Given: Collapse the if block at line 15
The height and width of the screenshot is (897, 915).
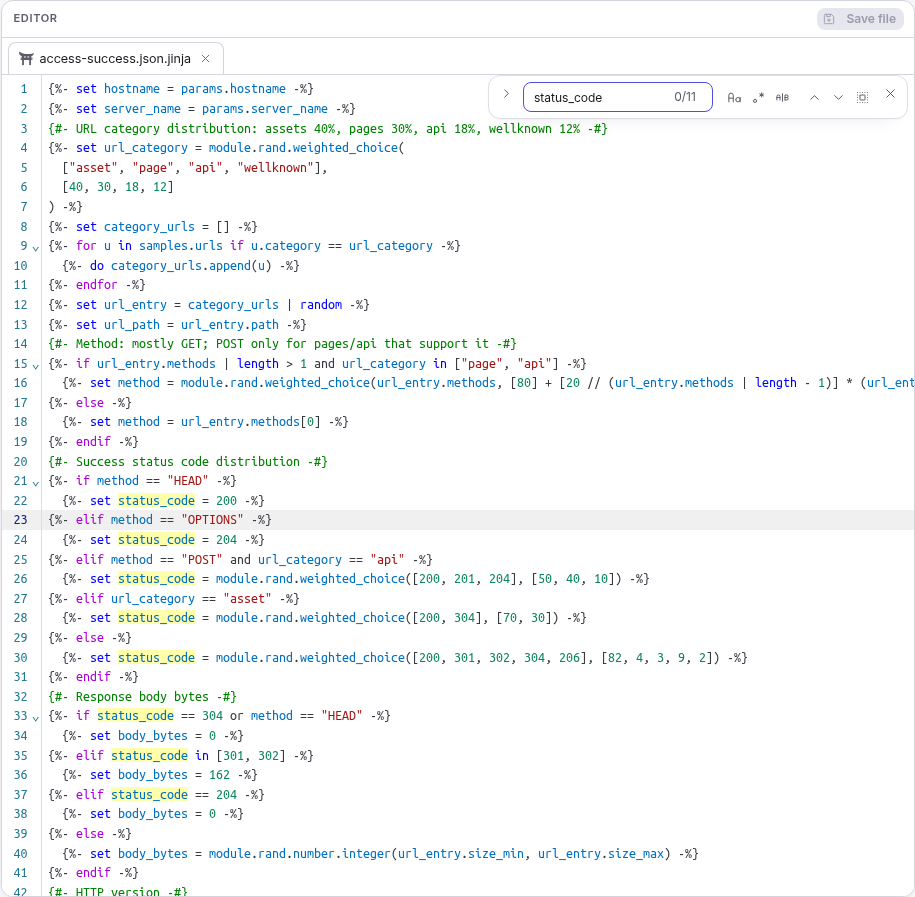Looking at the screenshot, I should point(36,367).
